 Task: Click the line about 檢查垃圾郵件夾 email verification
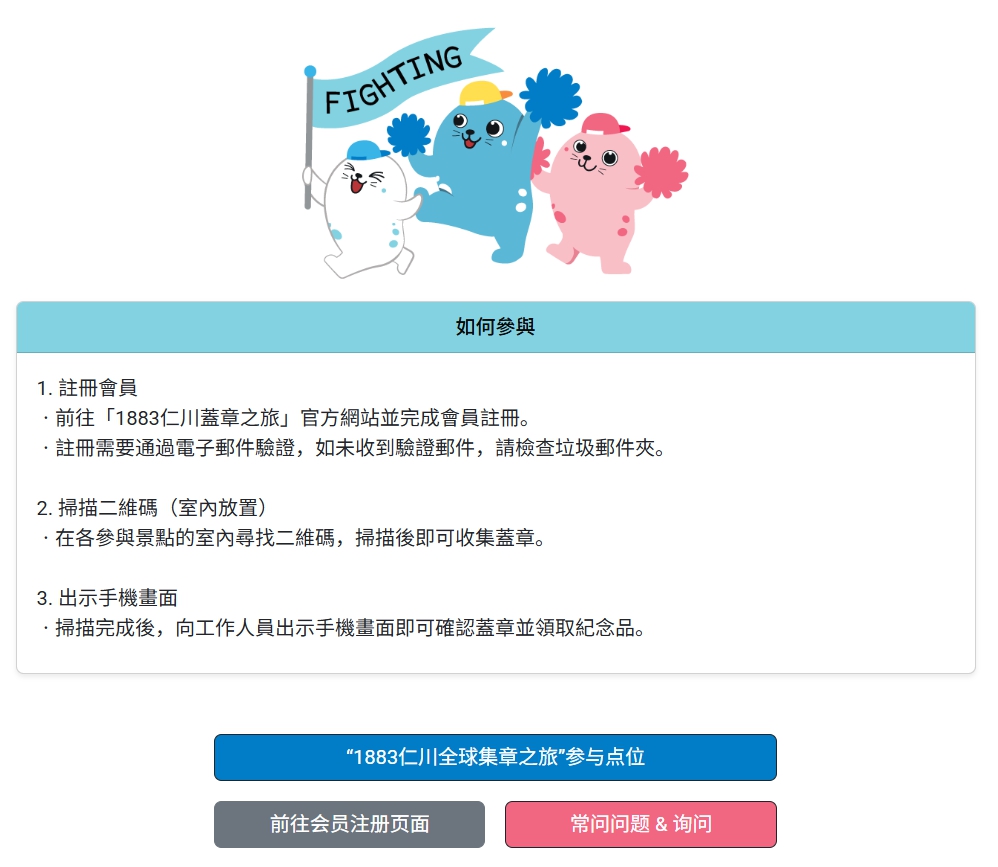353,448
